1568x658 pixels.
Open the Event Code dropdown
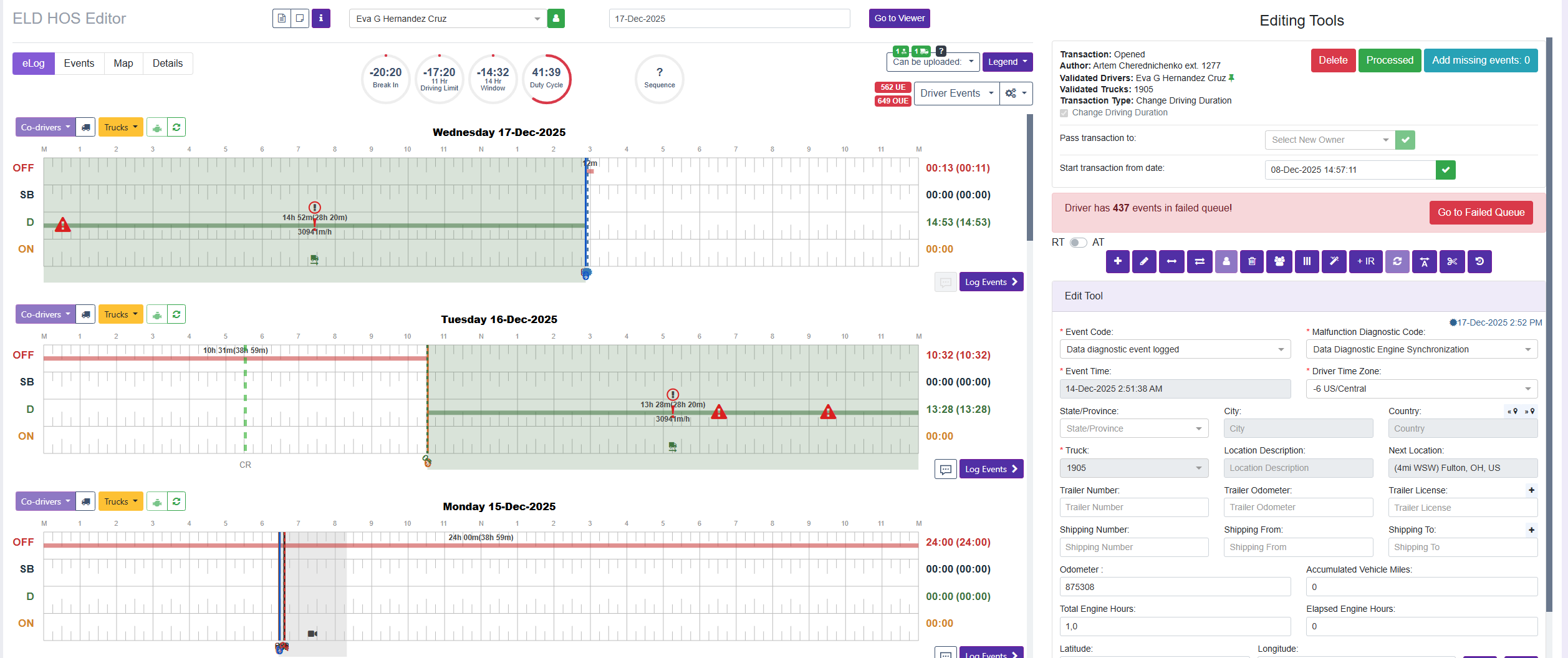coord(1175,349)
